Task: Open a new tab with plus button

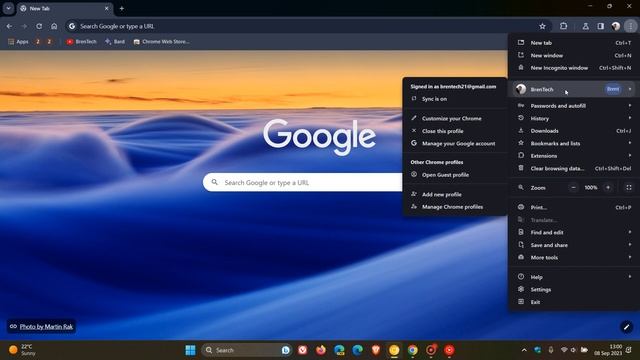Action: pos(122,8)
